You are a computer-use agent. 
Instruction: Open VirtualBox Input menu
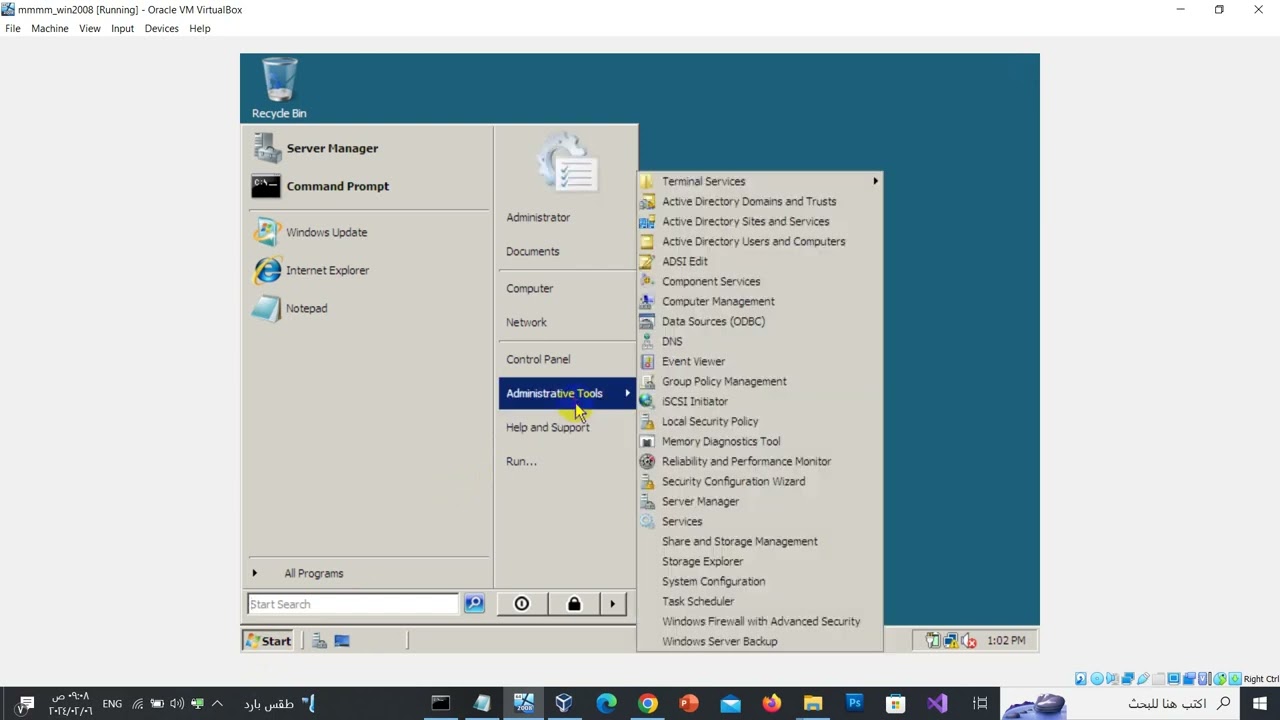(123, 28)
